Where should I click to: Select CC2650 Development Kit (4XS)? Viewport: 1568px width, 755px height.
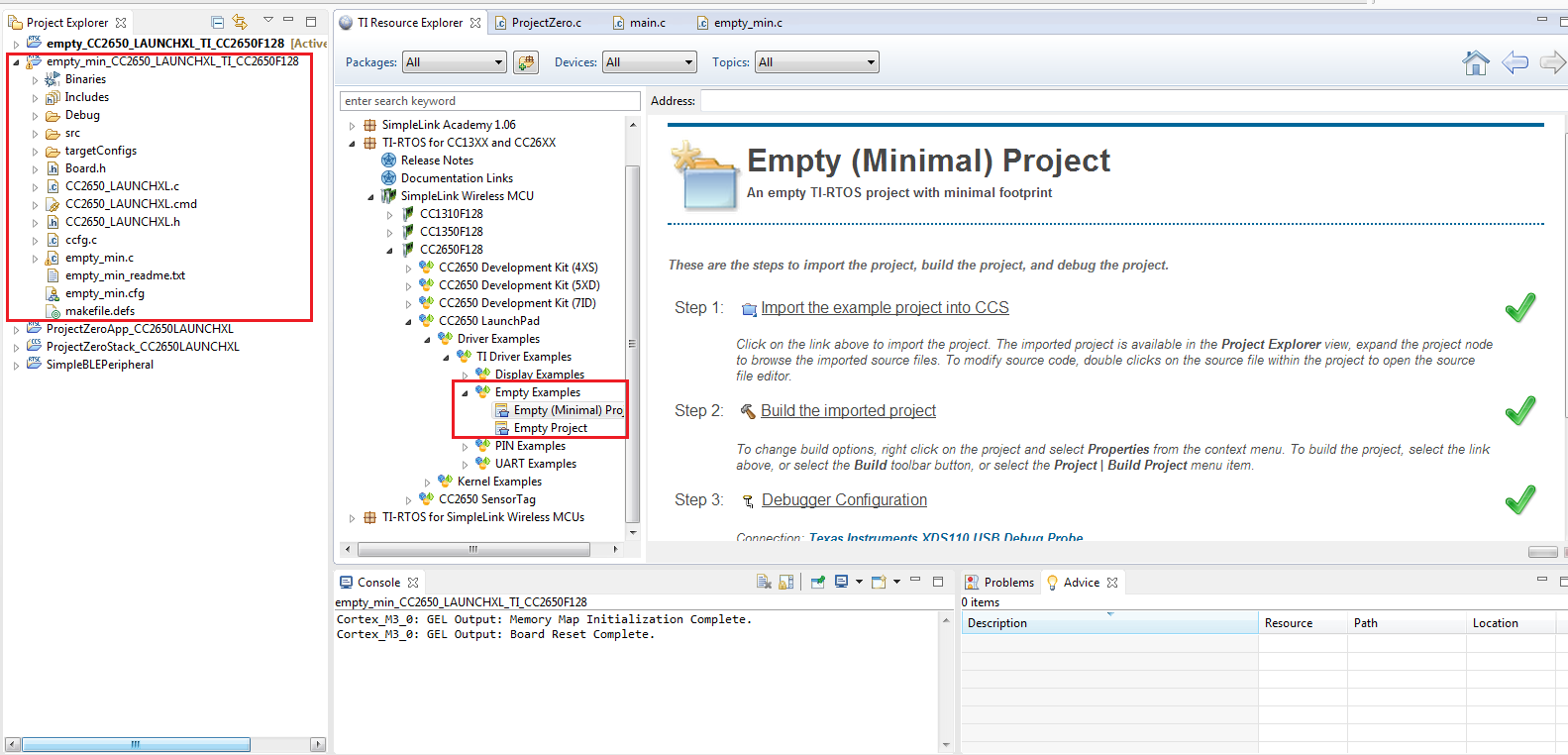518,268
